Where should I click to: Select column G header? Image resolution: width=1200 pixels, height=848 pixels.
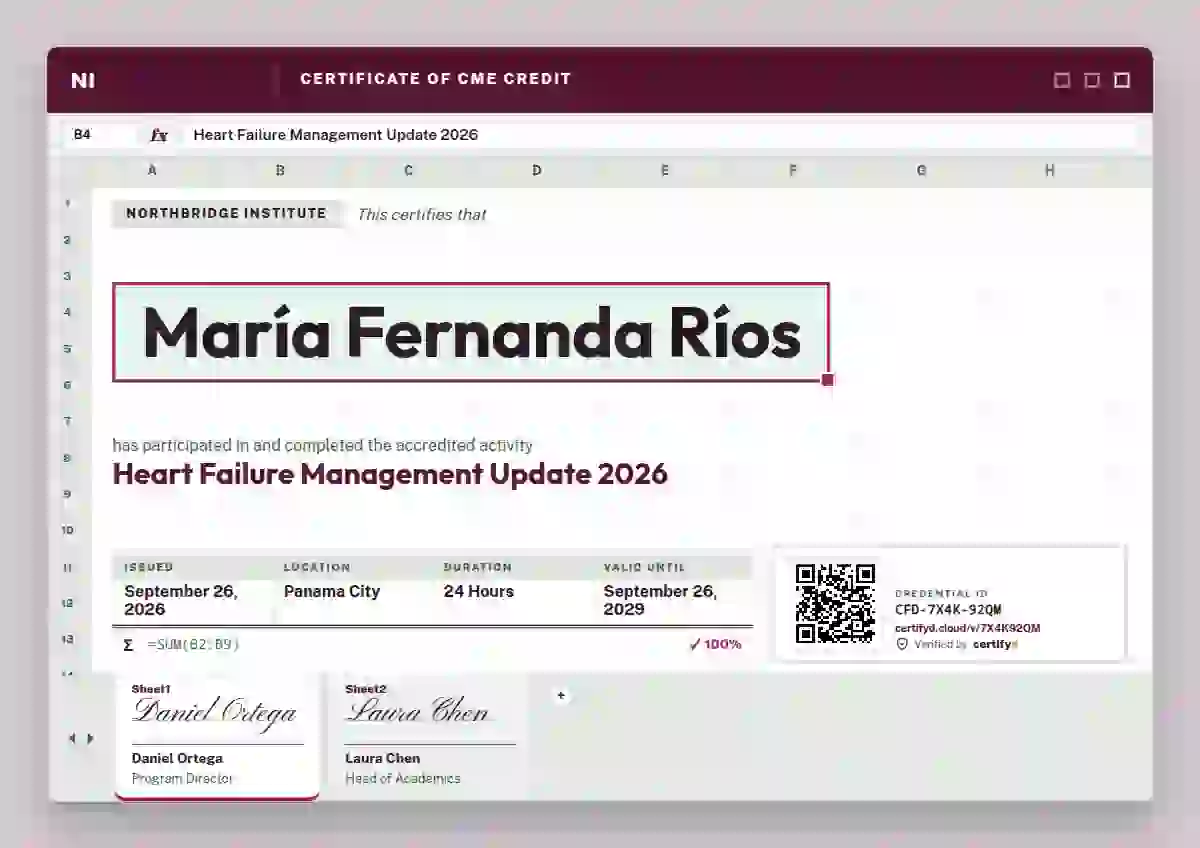921,171
